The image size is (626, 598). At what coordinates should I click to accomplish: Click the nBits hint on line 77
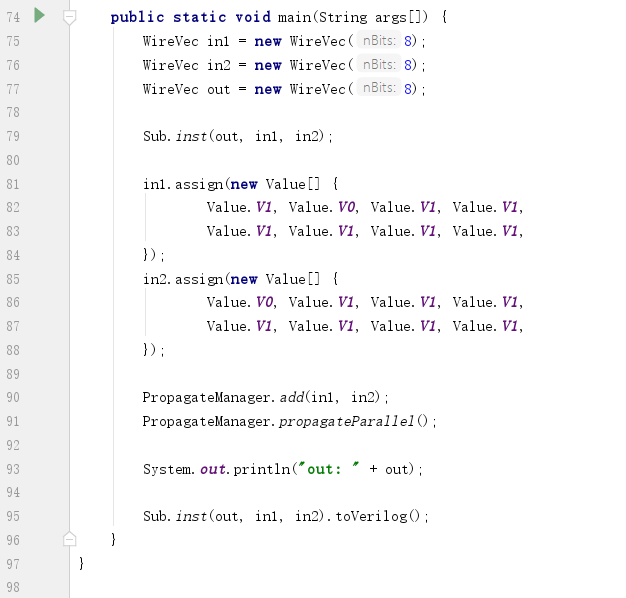(x=379, y=88)
